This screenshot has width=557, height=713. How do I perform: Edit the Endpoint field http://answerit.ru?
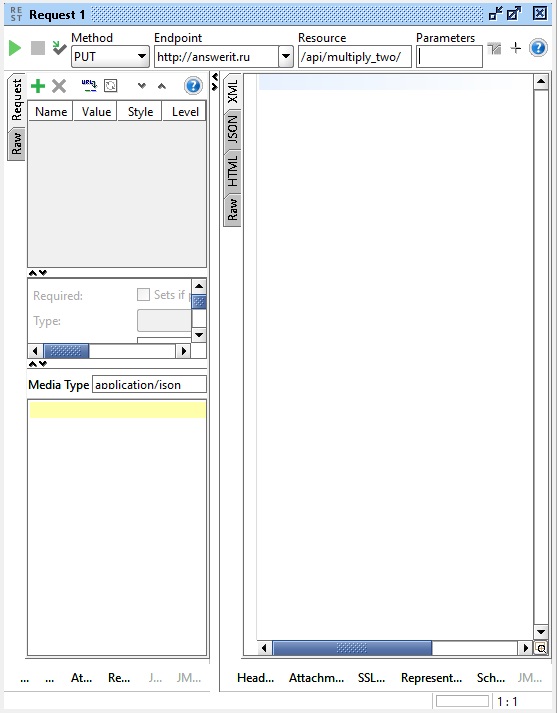(216, 57)
